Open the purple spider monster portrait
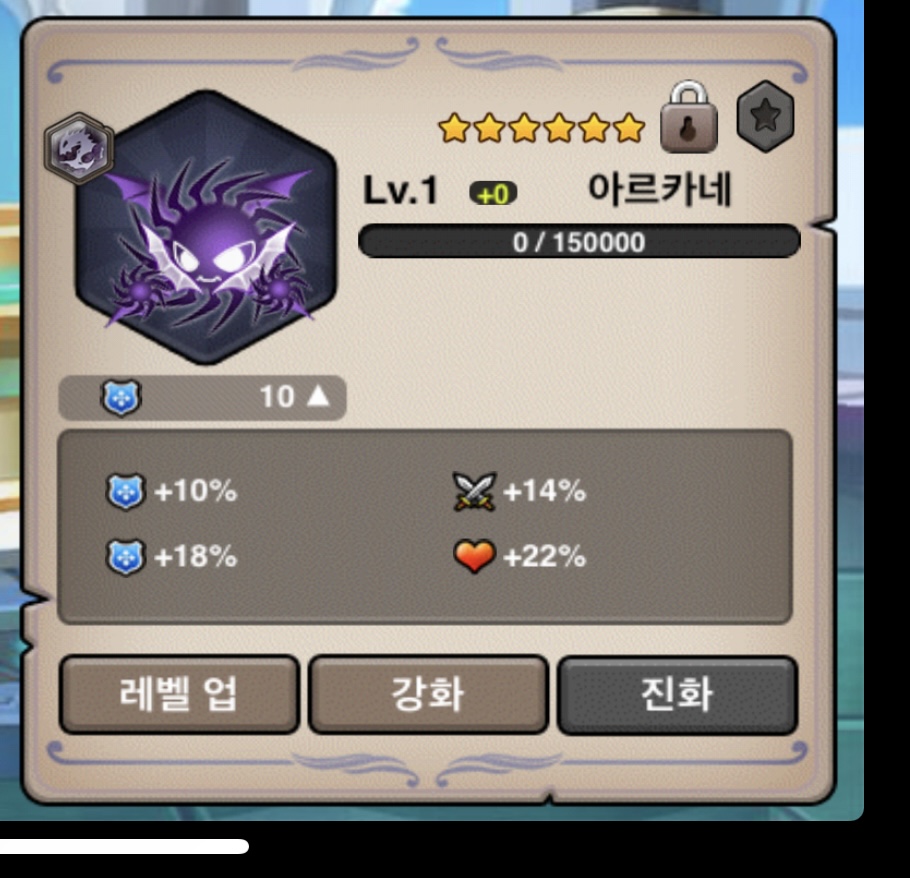The height and width of the screenshot is (878, 910). pos(206,227)
